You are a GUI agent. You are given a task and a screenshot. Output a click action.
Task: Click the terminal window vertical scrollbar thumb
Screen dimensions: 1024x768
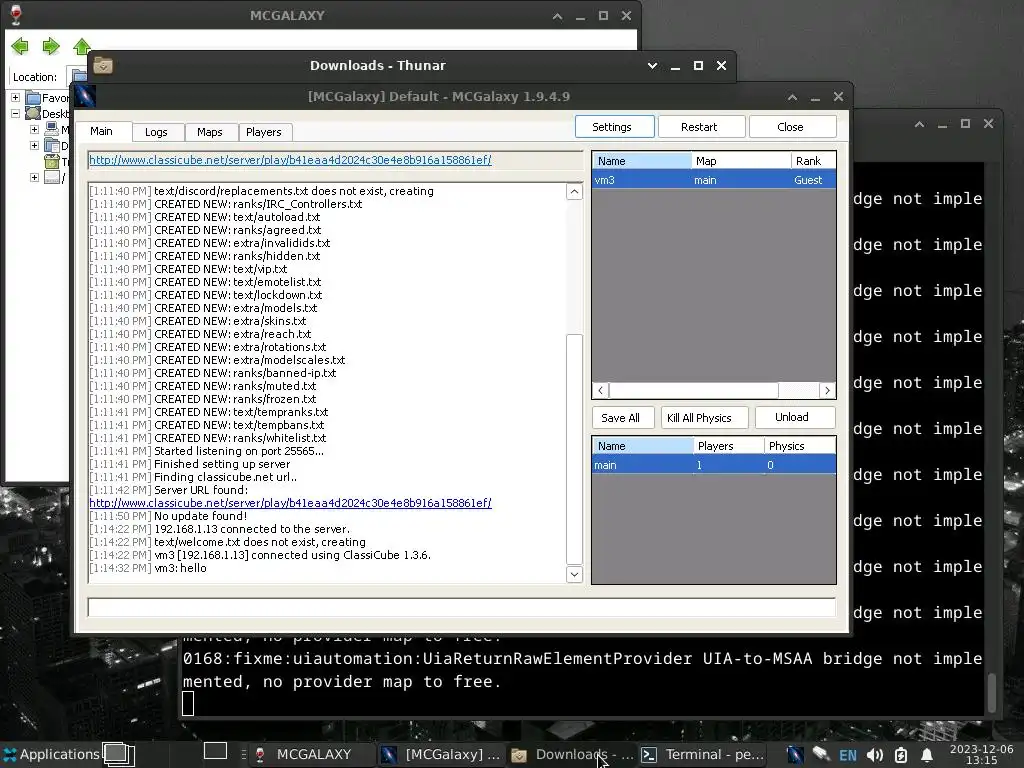coord(992,692)
